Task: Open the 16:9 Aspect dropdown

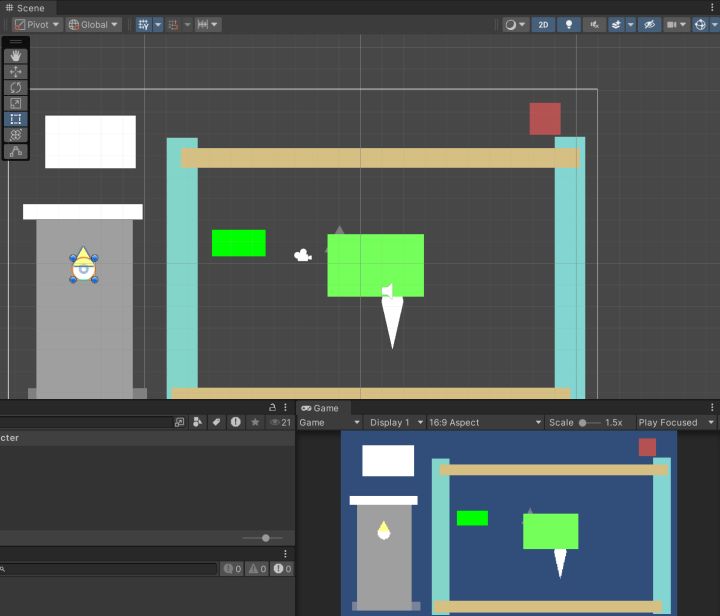Action: (x=485, y=423)
